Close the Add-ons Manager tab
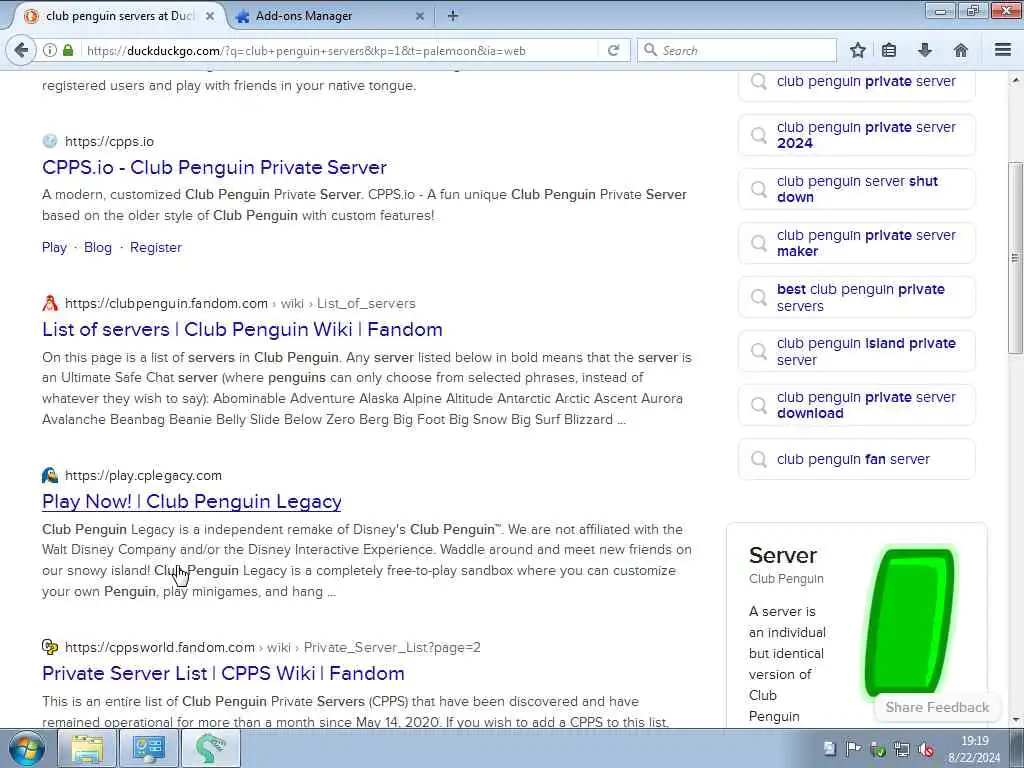Viewport: 1024px width, 768px height. click(420, 16)
